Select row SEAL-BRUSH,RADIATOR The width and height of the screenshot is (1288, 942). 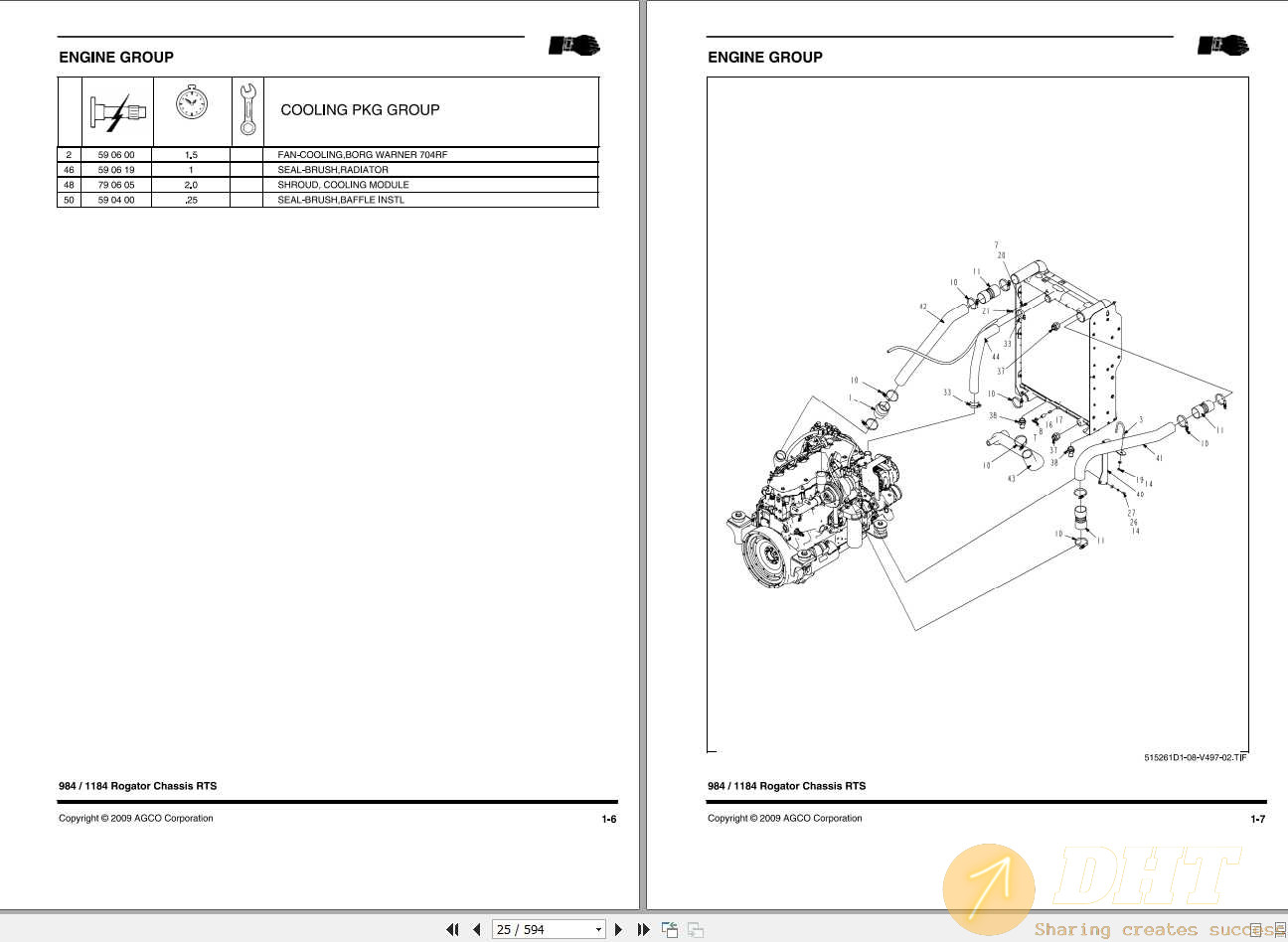328,170
